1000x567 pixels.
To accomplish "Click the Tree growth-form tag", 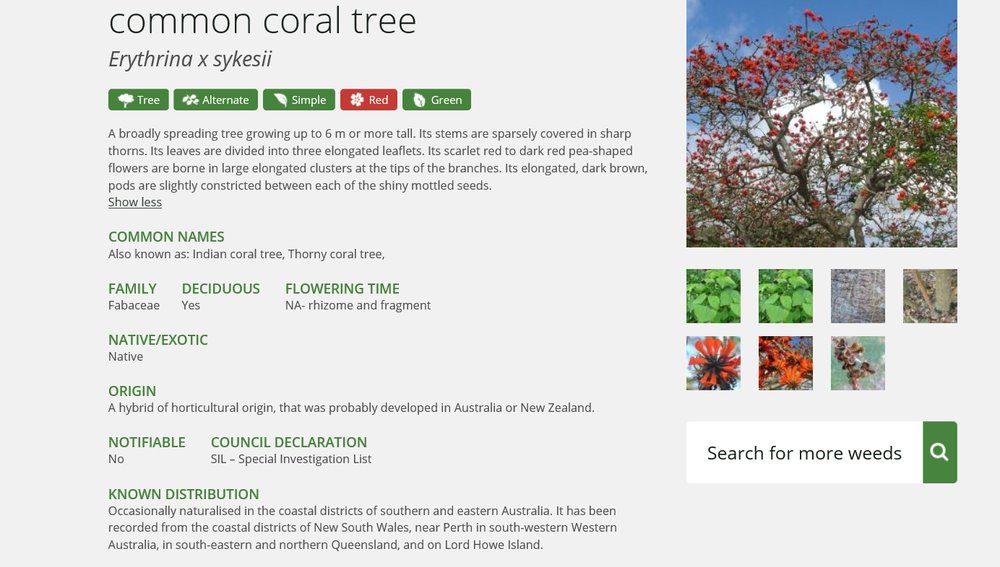I will pyautogui.click(x=138, y=99).
